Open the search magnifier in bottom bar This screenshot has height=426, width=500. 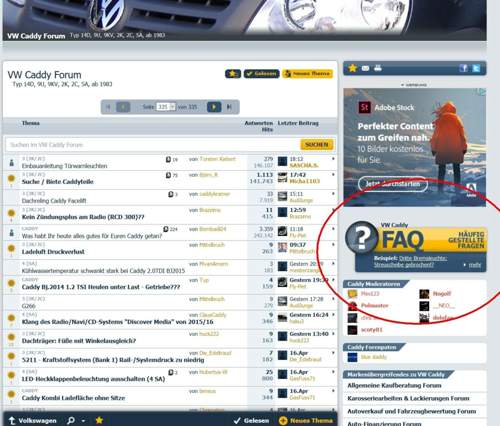pos(71,420)
